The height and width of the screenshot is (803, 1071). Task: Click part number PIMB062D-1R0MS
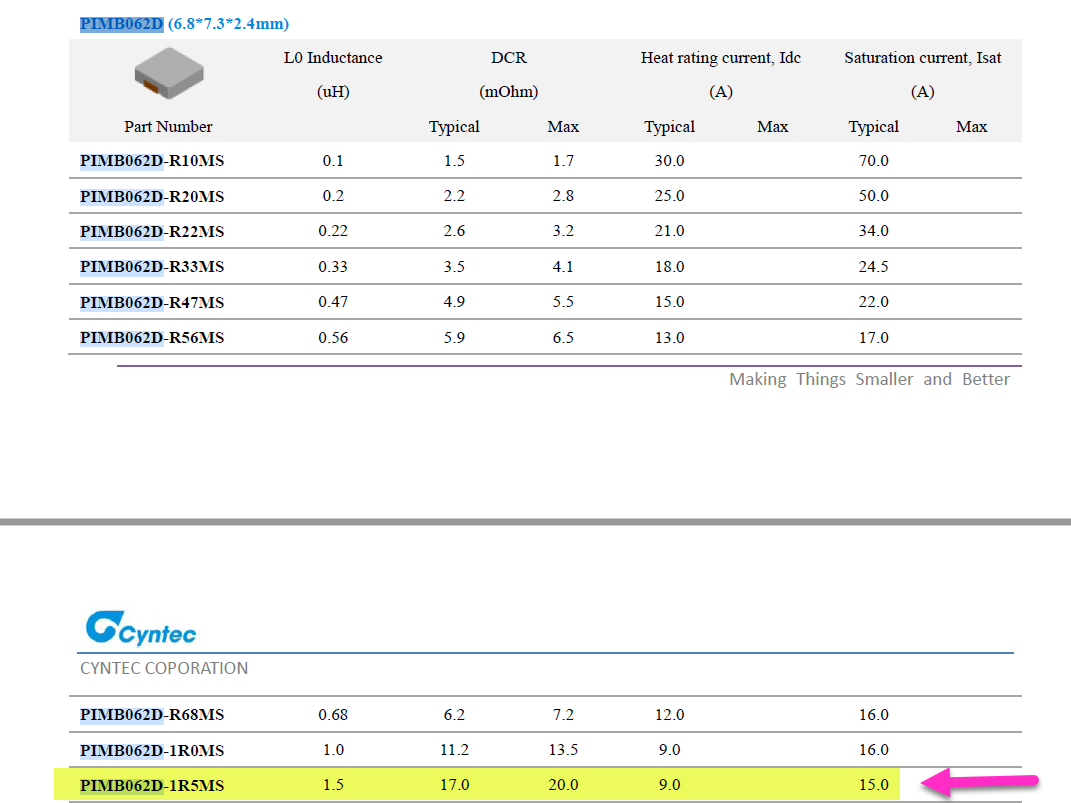pos(152,750)
